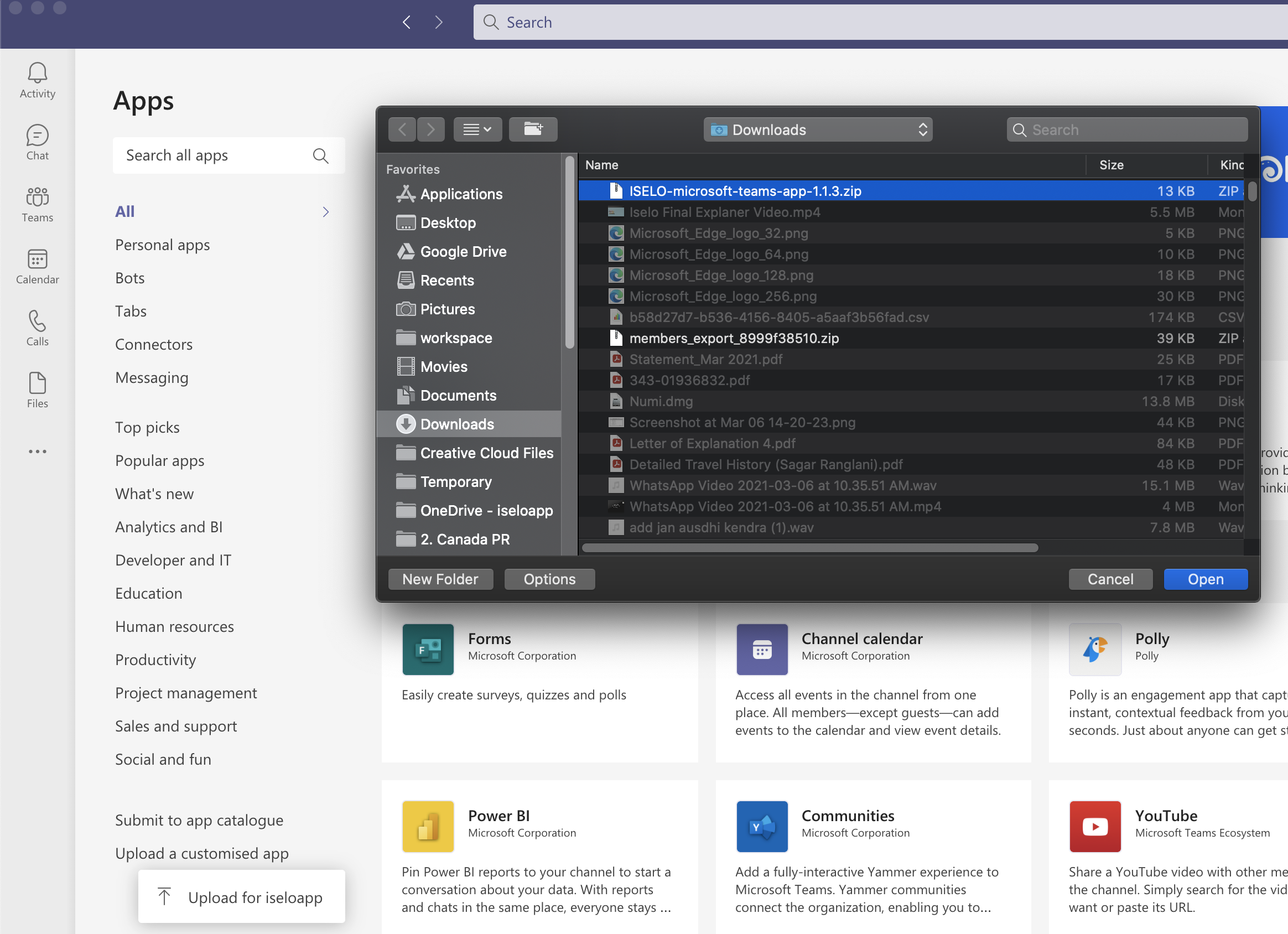This screenshot has height=934, width=1288.
Task: Click the horizontal scrollbar in file list
Action: point(810,548)
